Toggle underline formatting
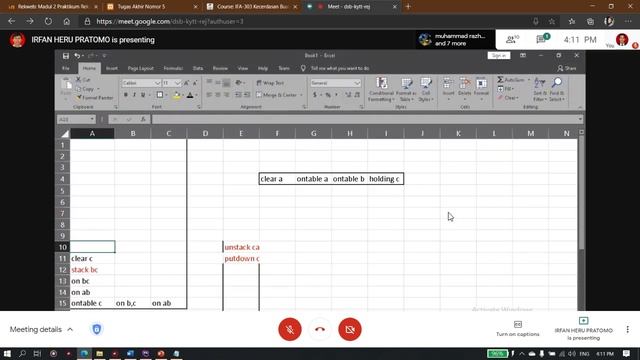This screenshot has height=360, width=640. [143, 95]
